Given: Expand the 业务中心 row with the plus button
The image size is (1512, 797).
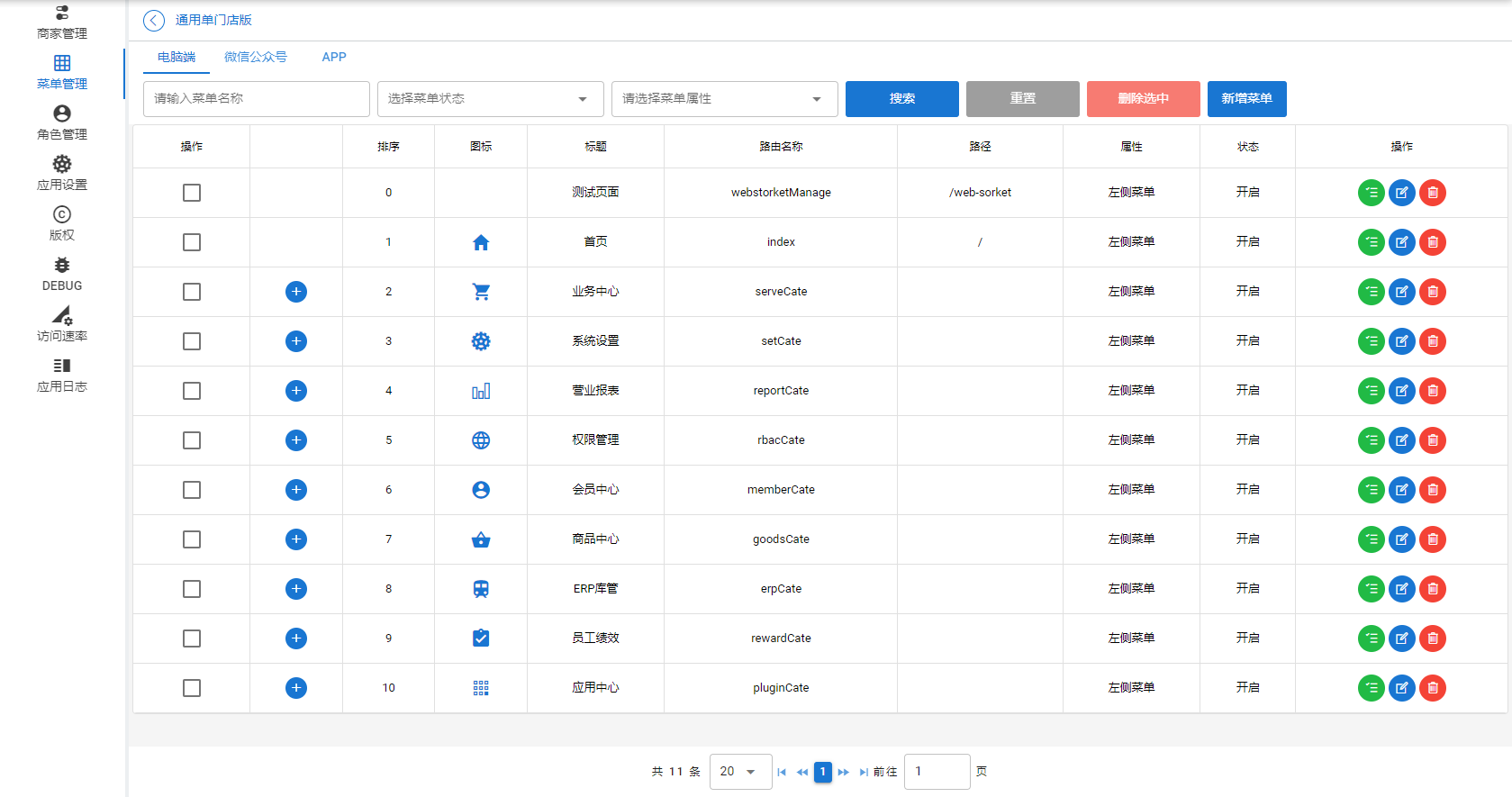Looking at the screenshot, I should tap(296, 292).
